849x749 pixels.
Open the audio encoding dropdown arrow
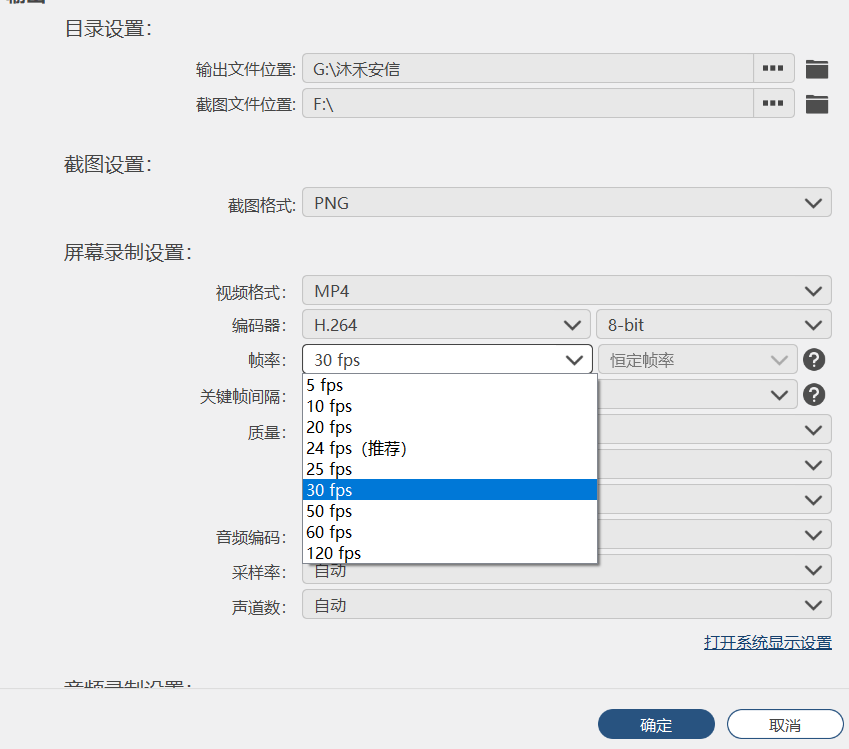(813, 535)
